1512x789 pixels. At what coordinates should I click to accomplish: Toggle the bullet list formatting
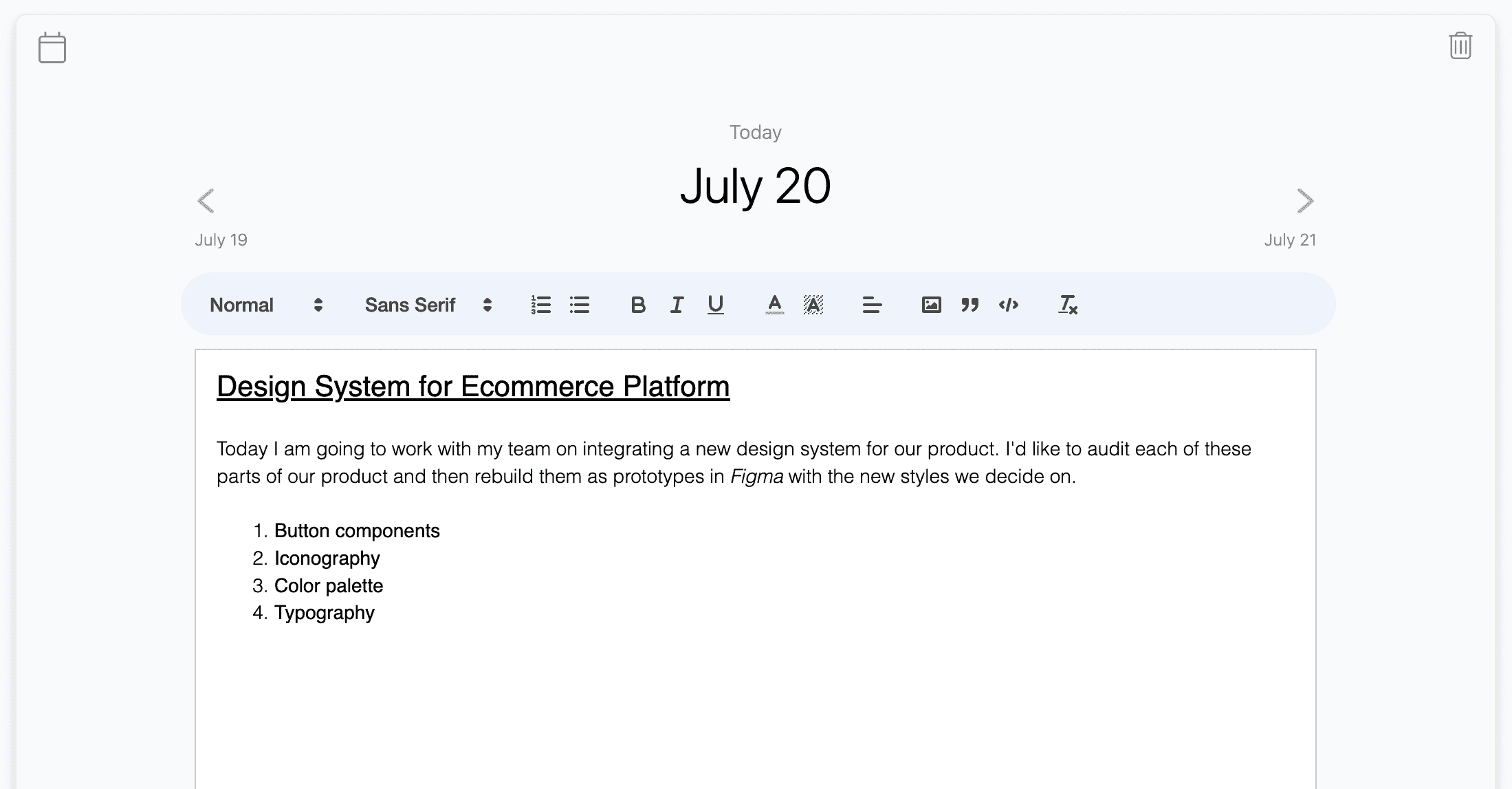[580, 305]
